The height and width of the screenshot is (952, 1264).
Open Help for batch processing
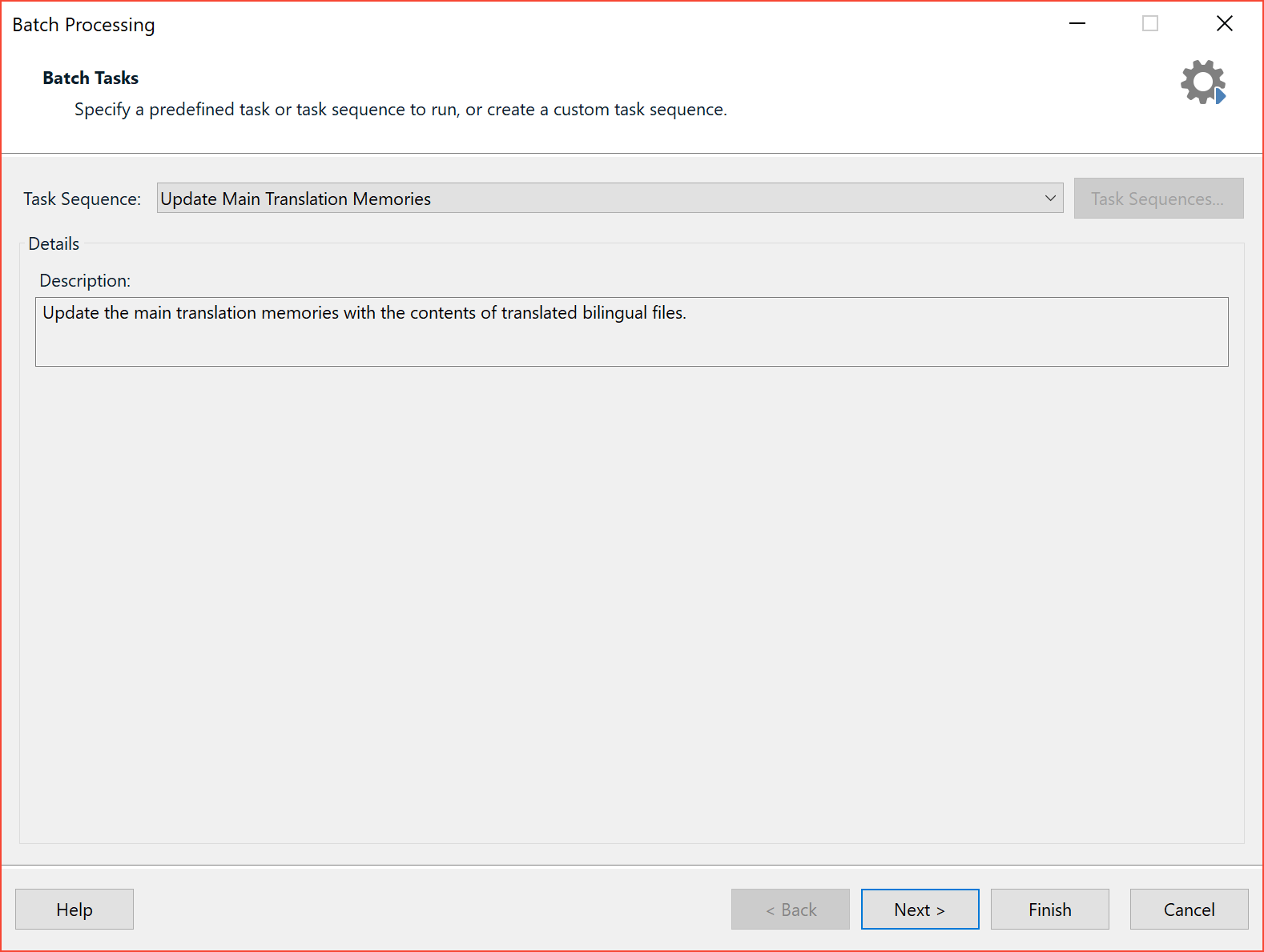(x=74, y=910)
